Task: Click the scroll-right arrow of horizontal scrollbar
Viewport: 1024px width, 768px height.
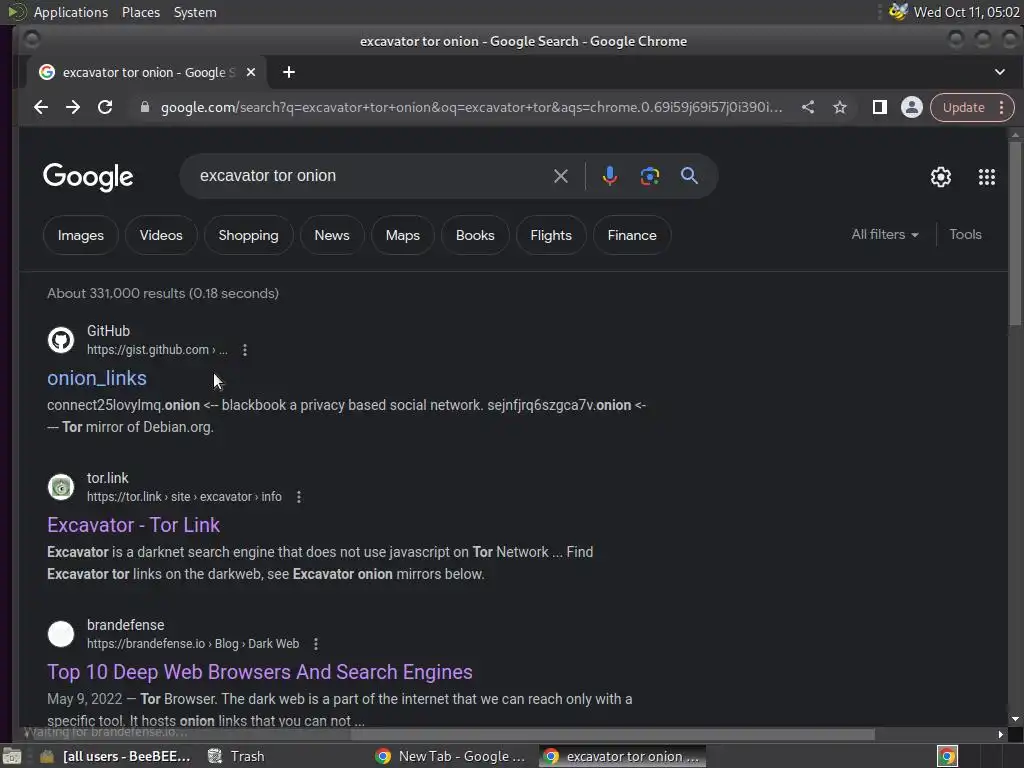Action: click(x=1000, y=735)
